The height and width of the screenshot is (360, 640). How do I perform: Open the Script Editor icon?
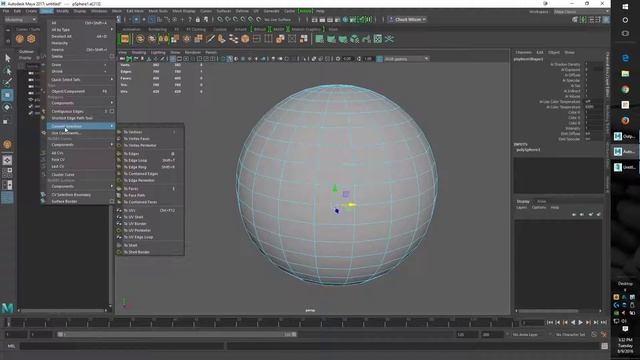[604, 346]
